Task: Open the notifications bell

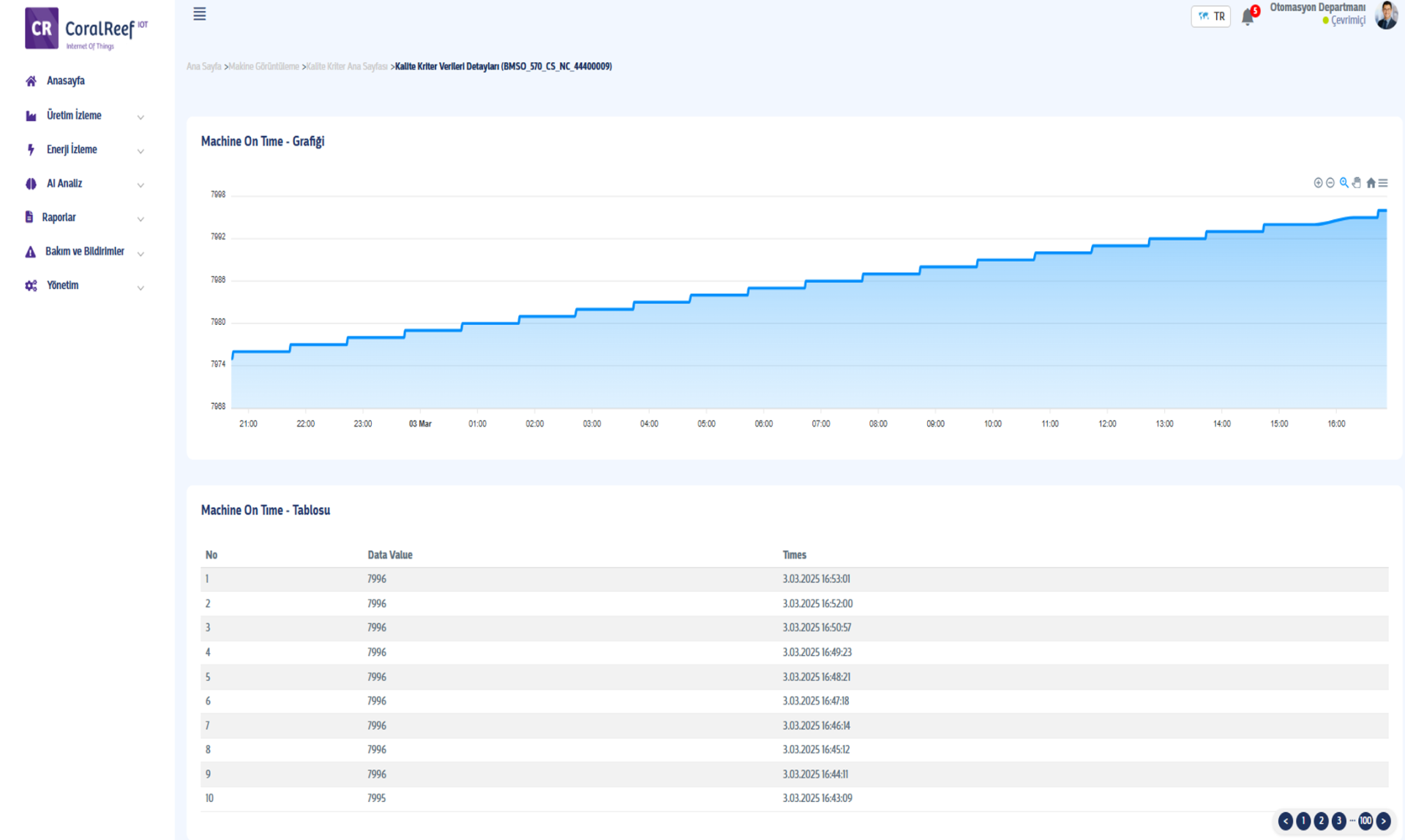Action: click(1248, 18)
